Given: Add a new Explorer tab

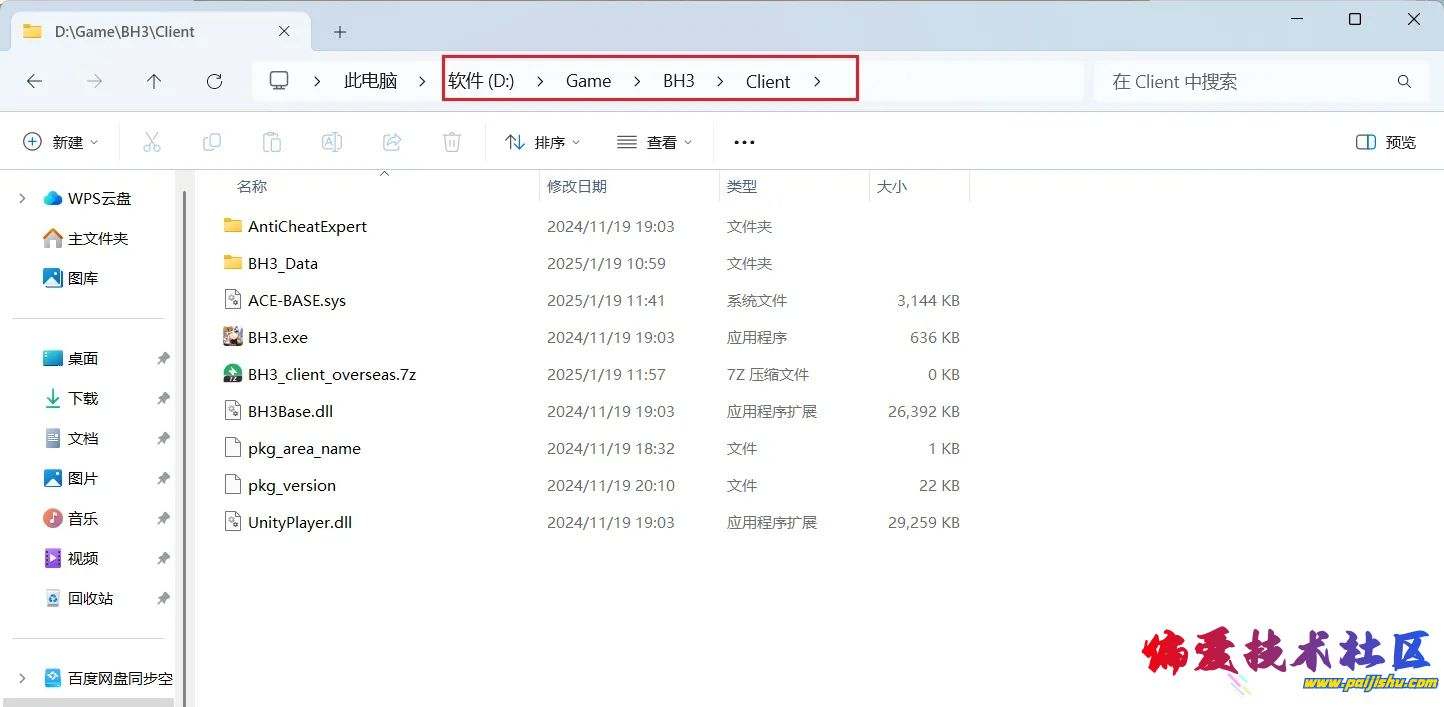Looking at the screenshot, I should [x=340, y=32].
